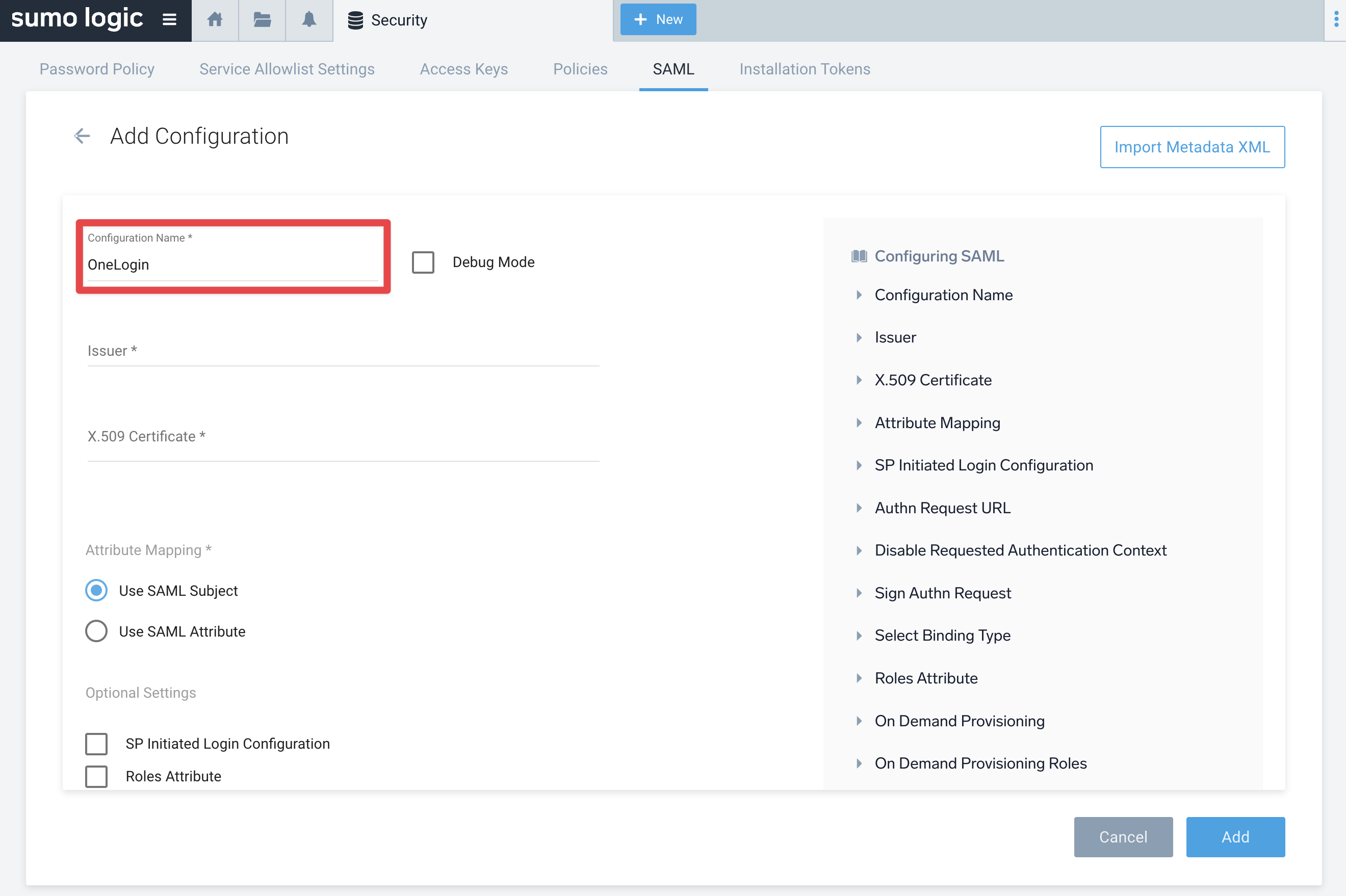1346x896 pixels.
Task: Switch to the Password Policy tab
Action: click(96, 69)
